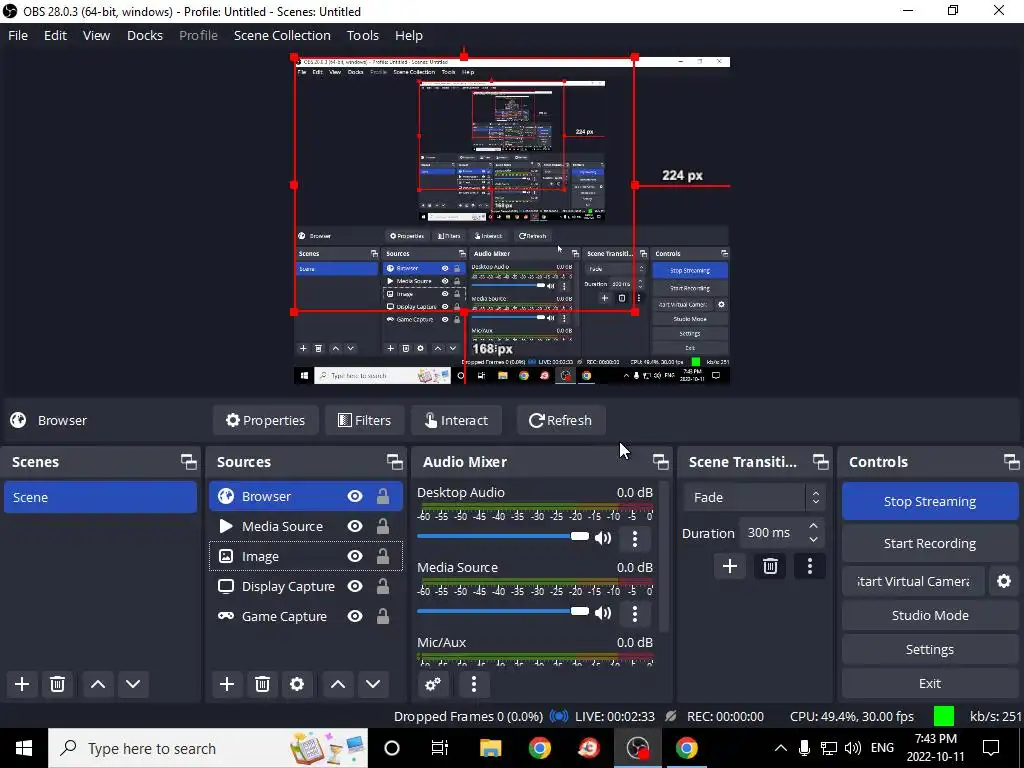Open the File menu
The image size is (1024, 768).
click(18, 35)
